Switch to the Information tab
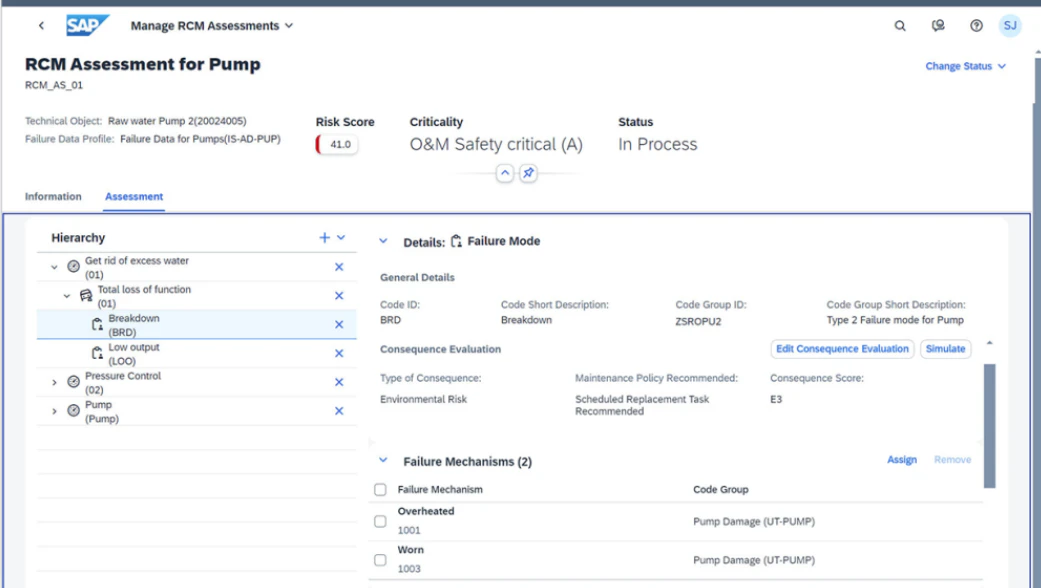 click(x=53, y=196)
